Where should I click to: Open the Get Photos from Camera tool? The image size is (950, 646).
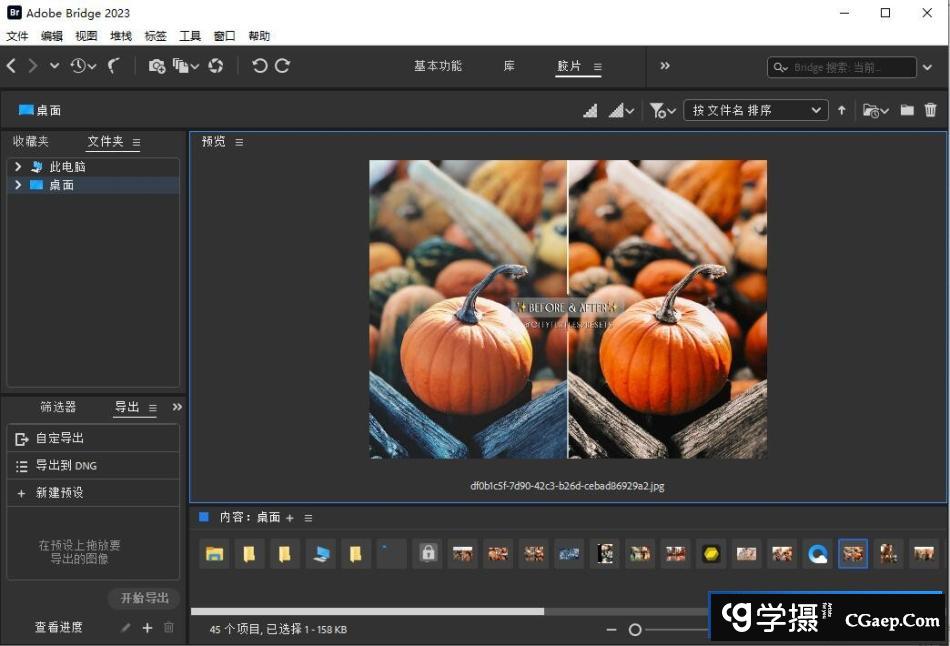[156, 66]
